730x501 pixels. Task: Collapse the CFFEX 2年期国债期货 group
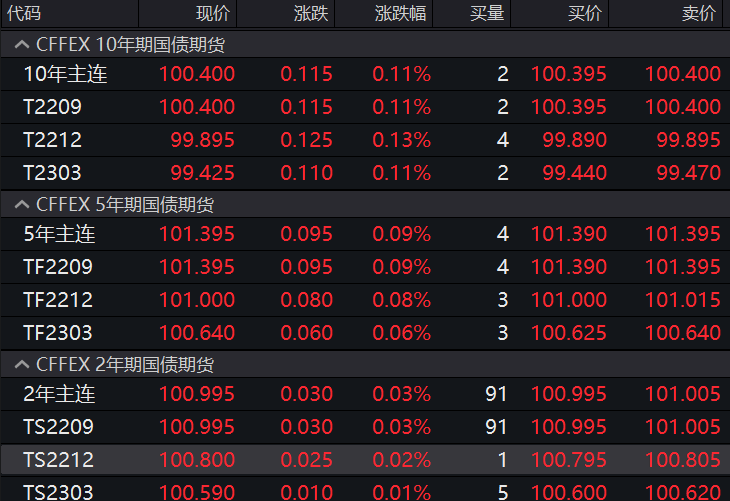click(21, 365)
